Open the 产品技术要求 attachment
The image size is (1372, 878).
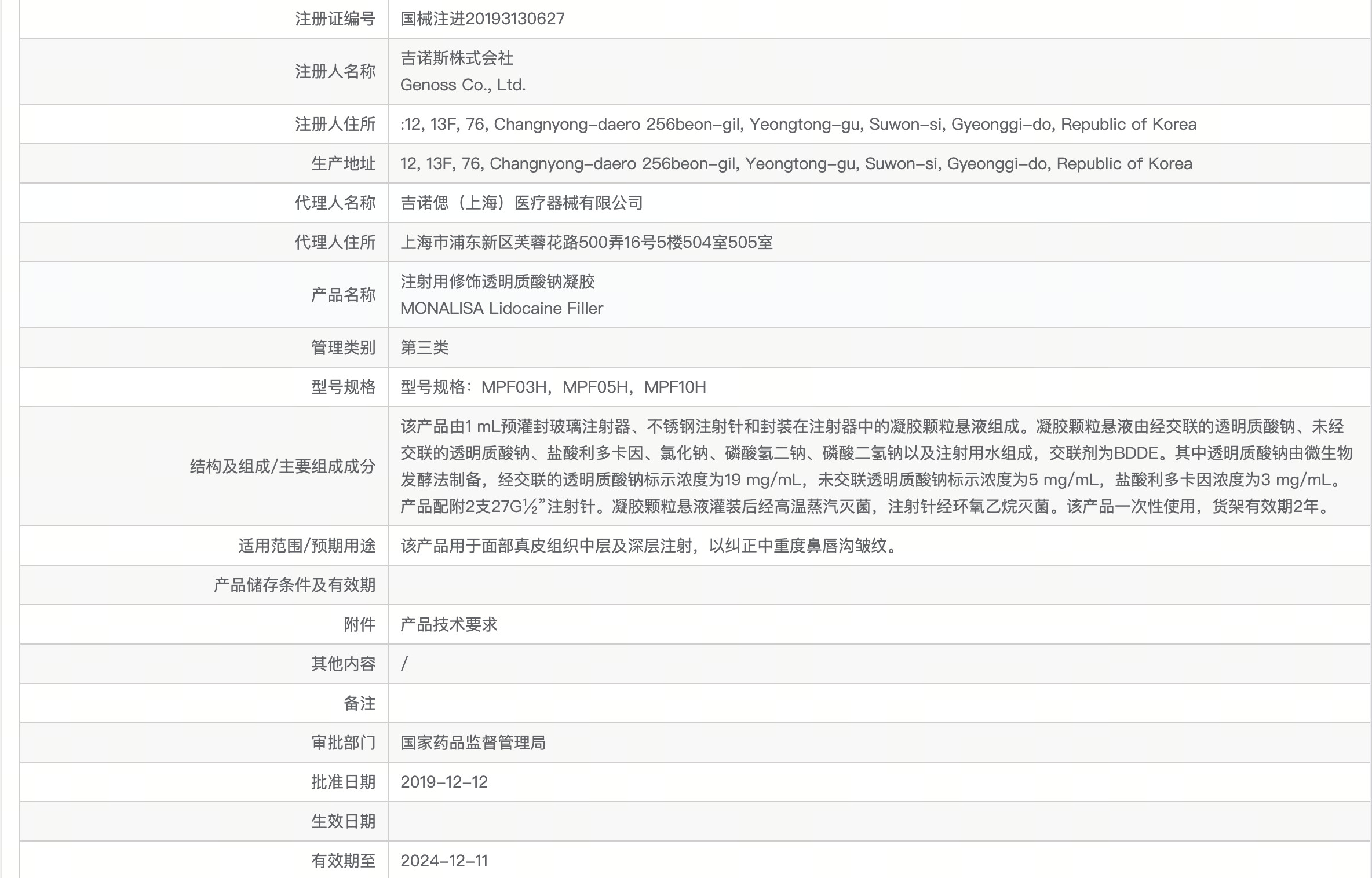click(449, 624)
